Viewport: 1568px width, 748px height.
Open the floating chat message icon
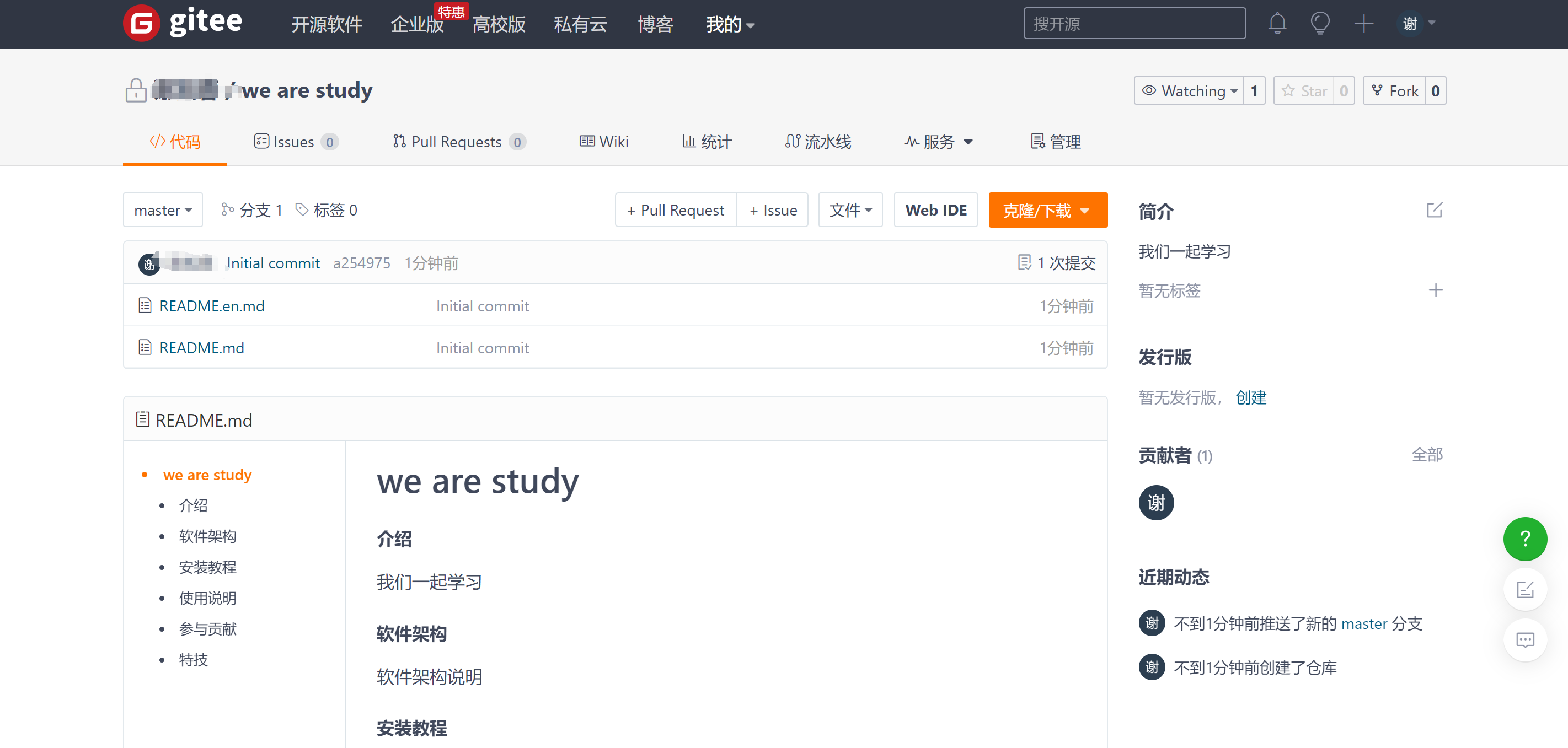[1525, 640]
